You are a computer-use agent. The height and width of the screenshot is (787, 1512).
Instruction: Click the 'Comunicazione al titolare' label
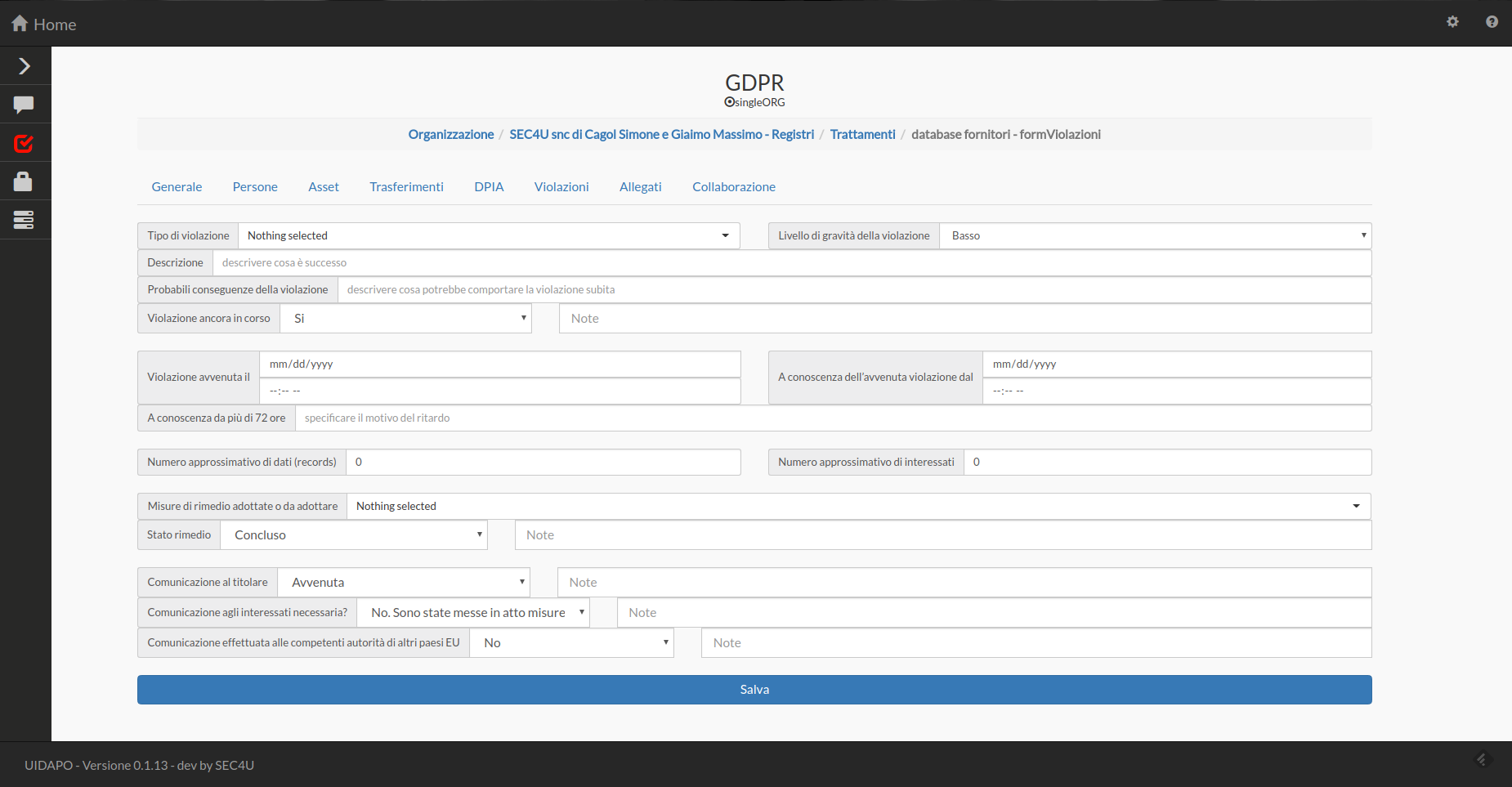pyautogui.click(x=208, y=583)
